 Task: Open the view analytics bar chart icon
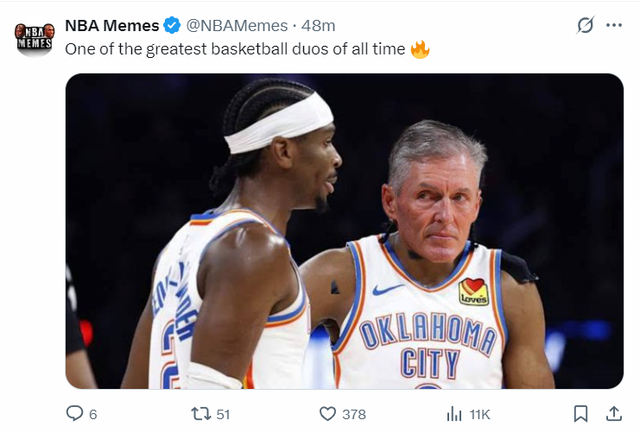(x=453, y=413)
